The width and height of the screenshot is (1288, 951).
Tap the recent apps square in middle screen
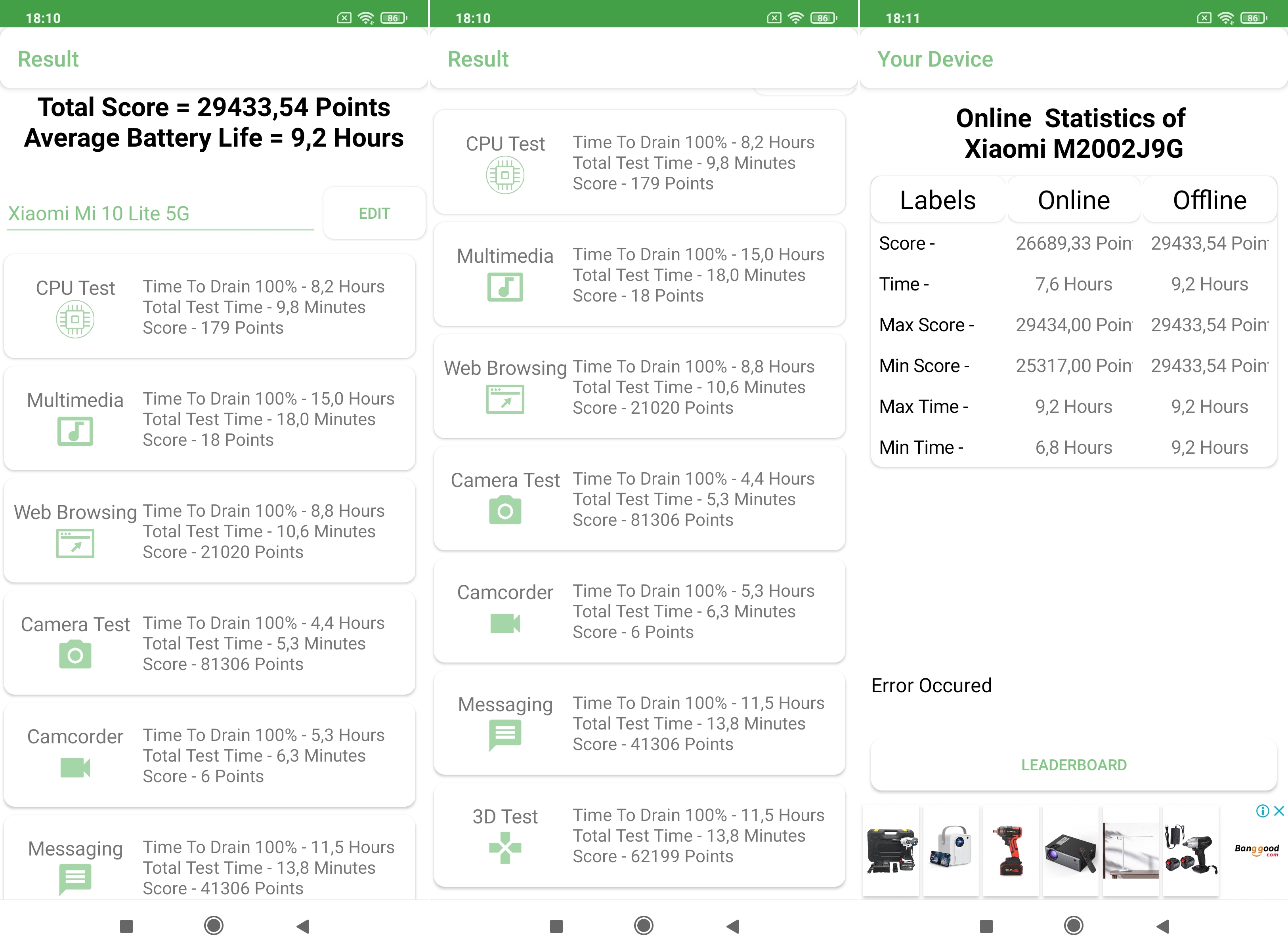556,926
